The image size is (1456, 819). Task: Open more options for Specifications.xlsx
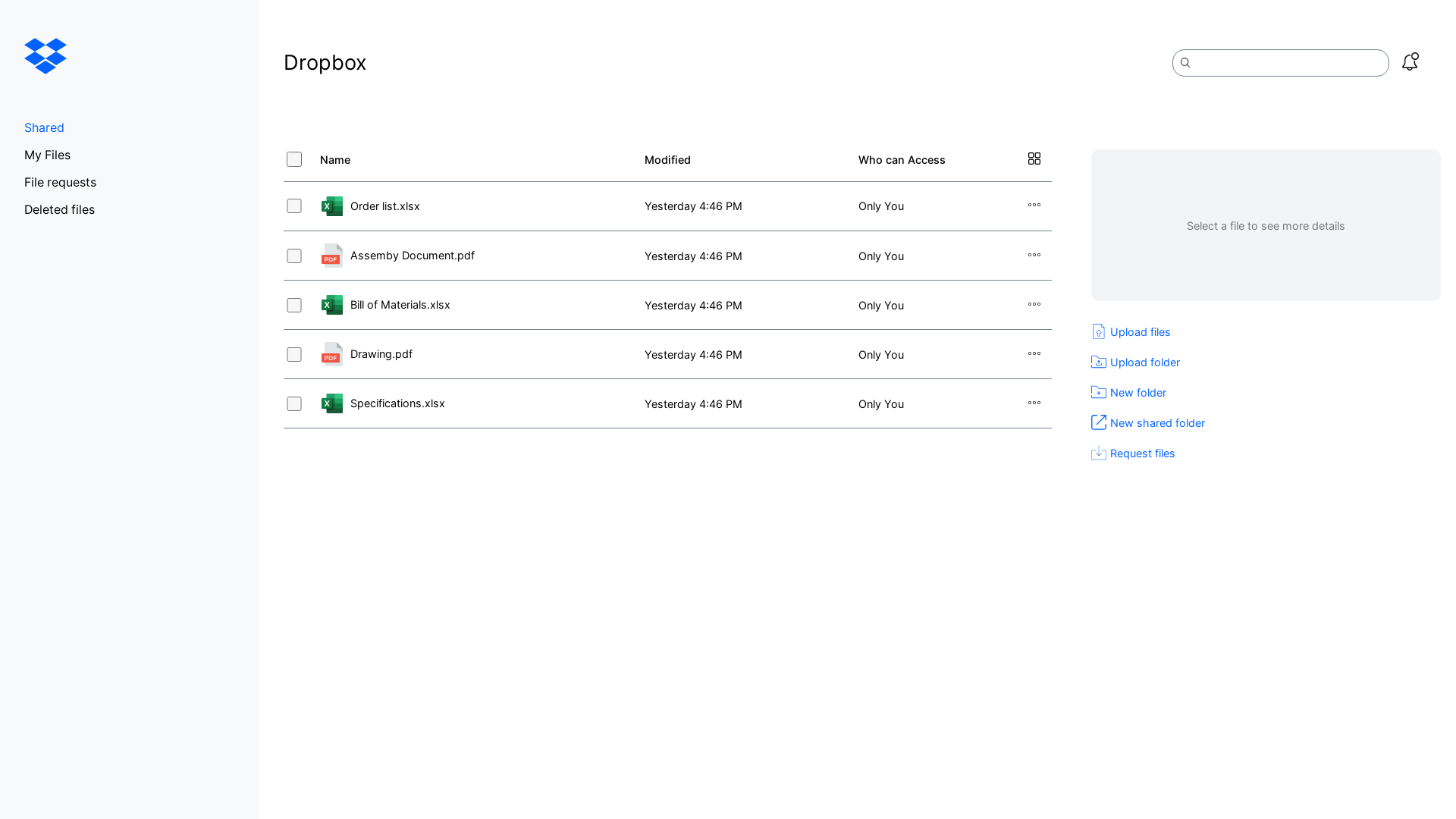pyautogui.click(x=1034, y=403)
